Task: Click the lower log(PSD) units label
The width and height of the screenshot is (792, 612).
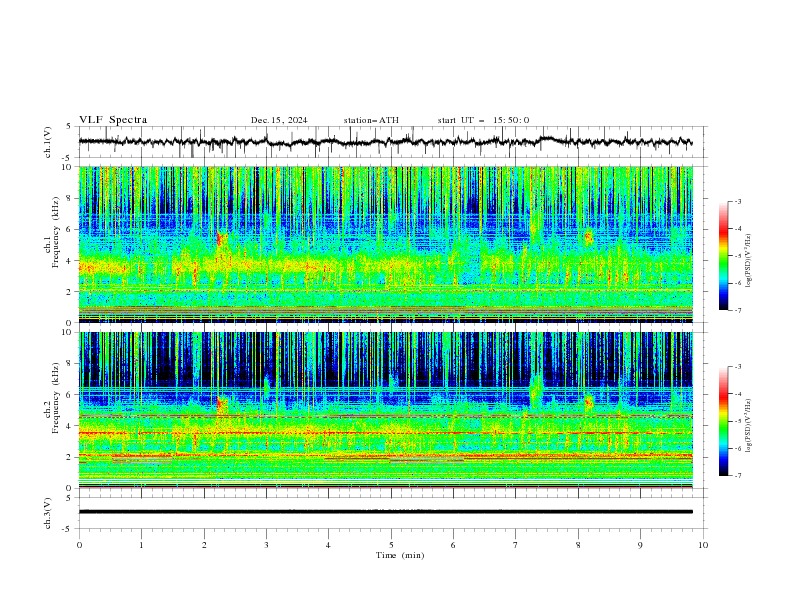Action: [749, 426]
